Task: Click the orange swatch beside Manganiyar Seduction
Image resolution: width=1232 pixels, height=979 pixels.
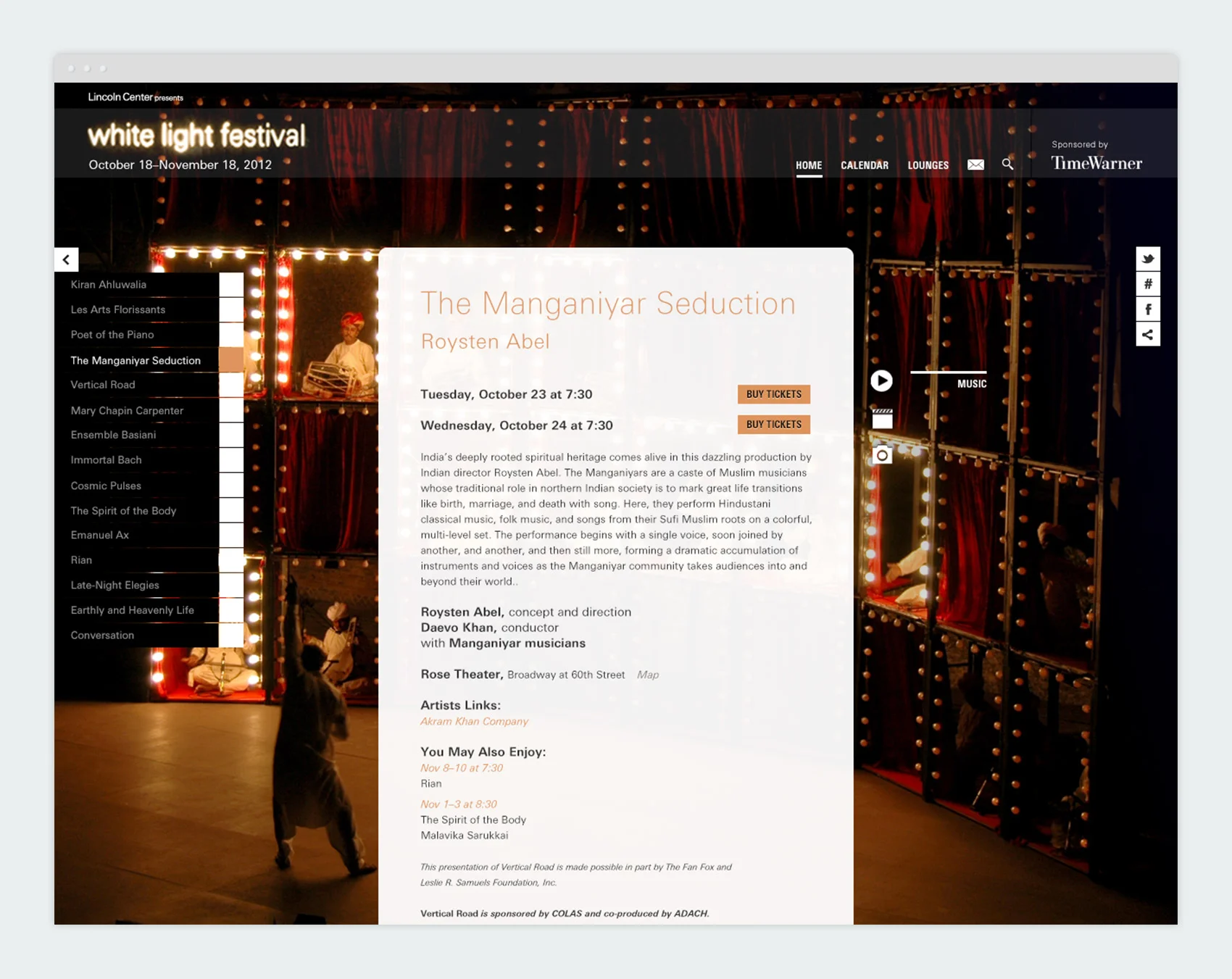Action: (231, 360)
